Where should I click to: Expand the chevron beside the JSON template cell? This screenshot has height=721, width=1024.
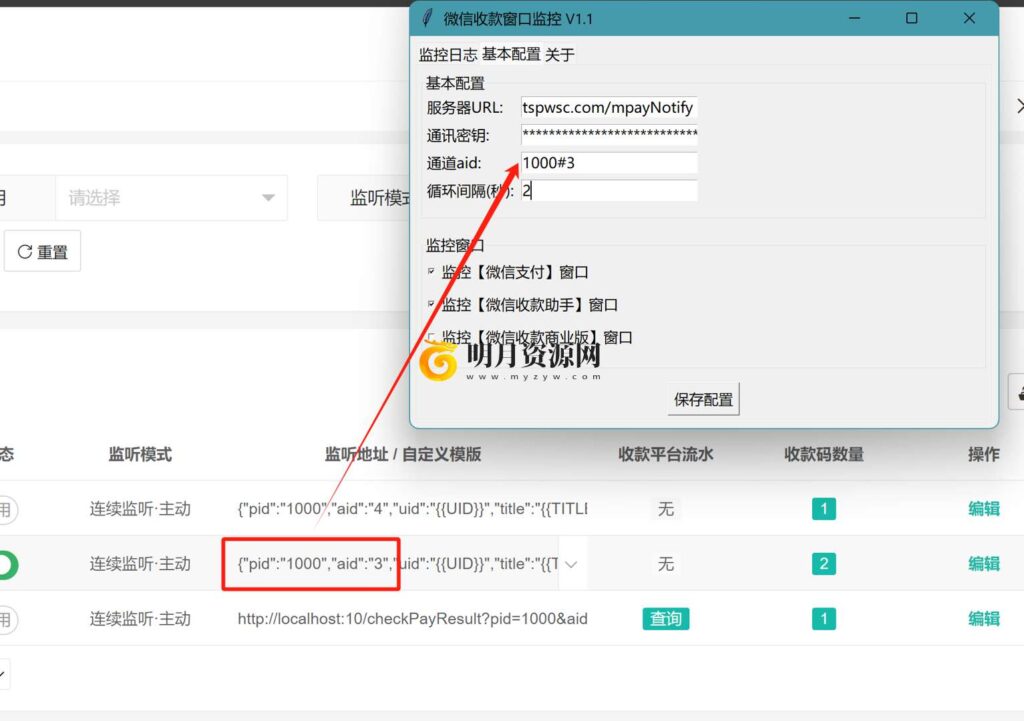tap(571, 563)
